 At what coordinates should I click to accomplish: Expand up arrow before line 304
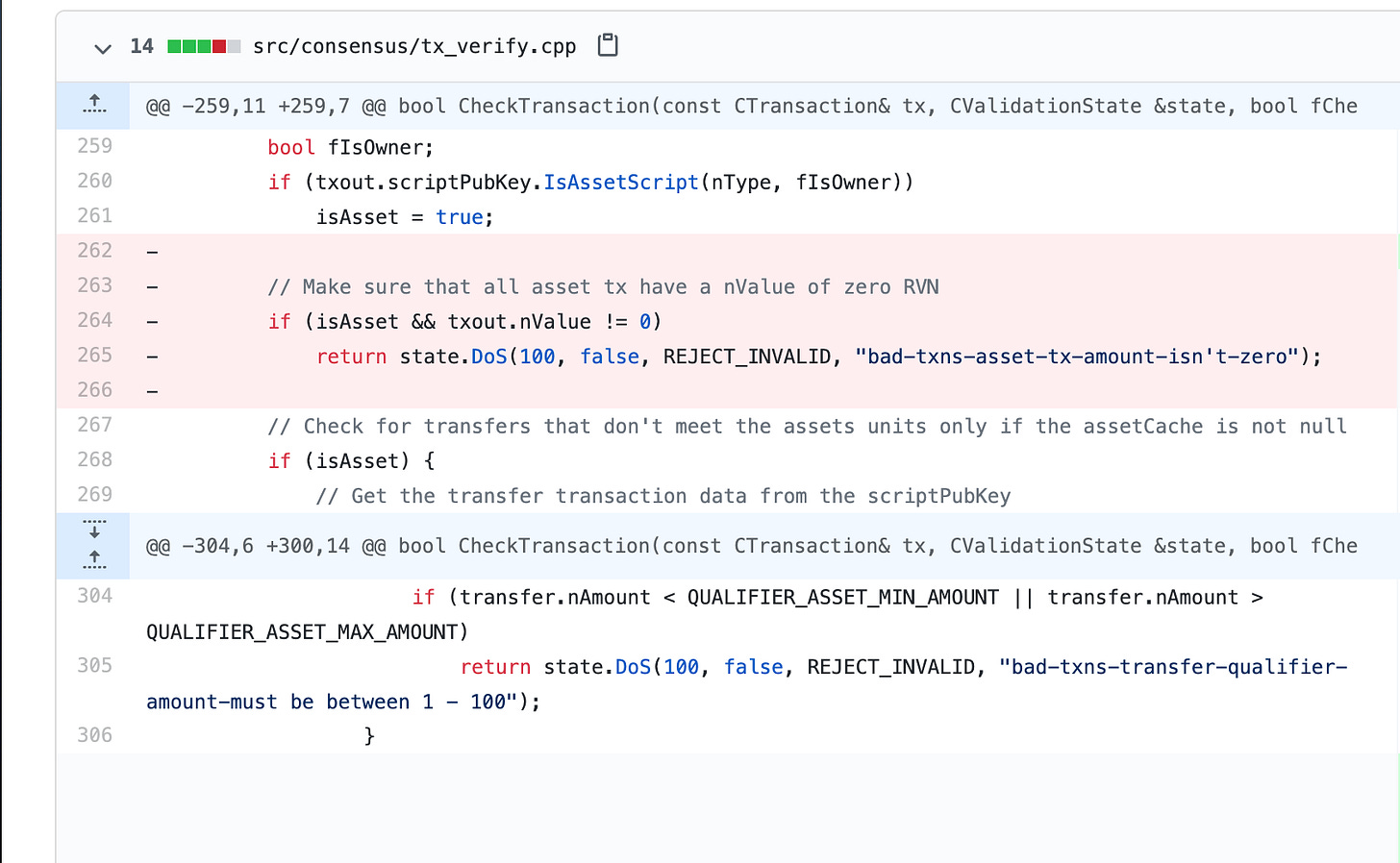click(x=94, y=559)
